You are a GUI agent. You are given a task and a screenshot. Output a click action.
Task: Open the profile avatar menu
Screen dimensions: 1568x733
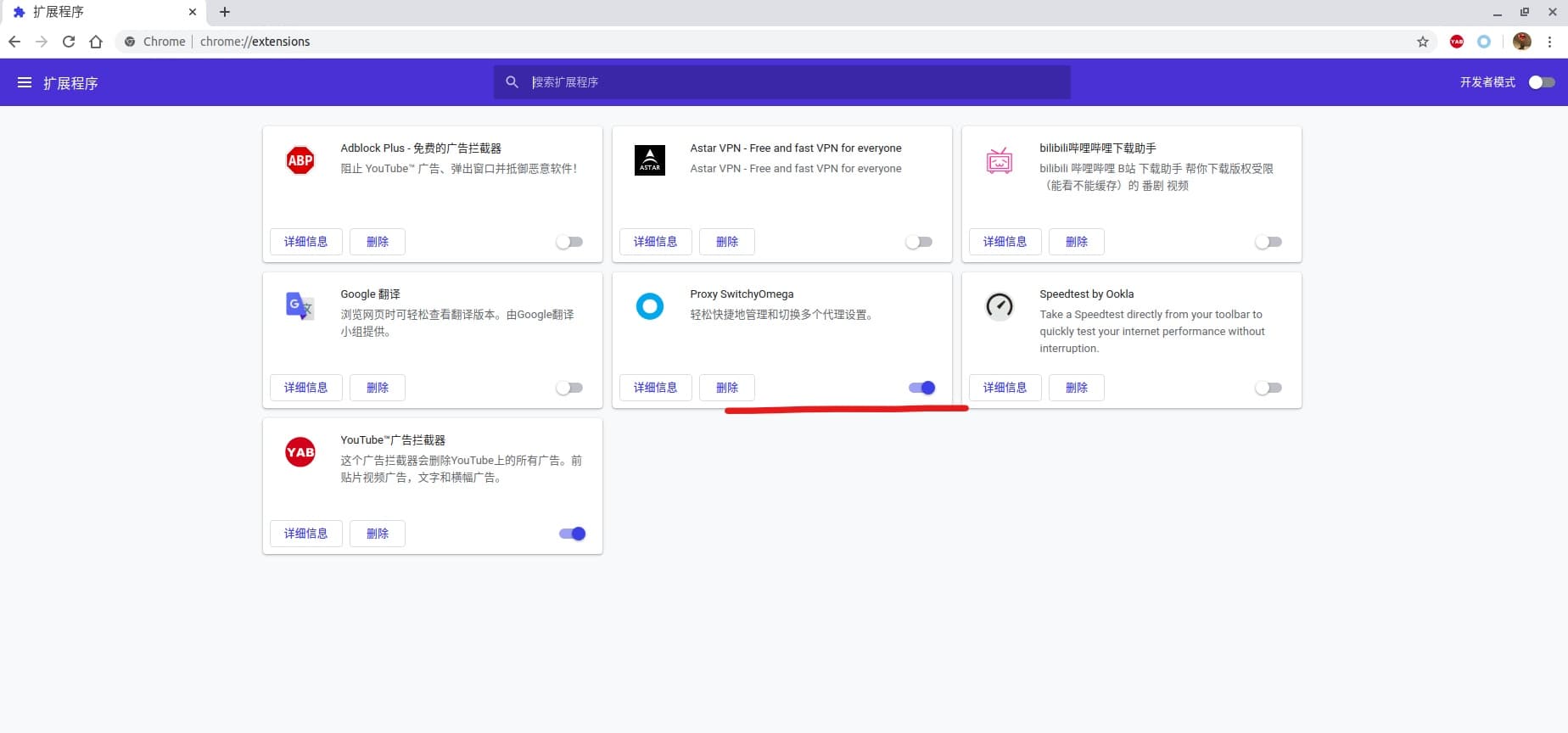(x=1522, y=42)
